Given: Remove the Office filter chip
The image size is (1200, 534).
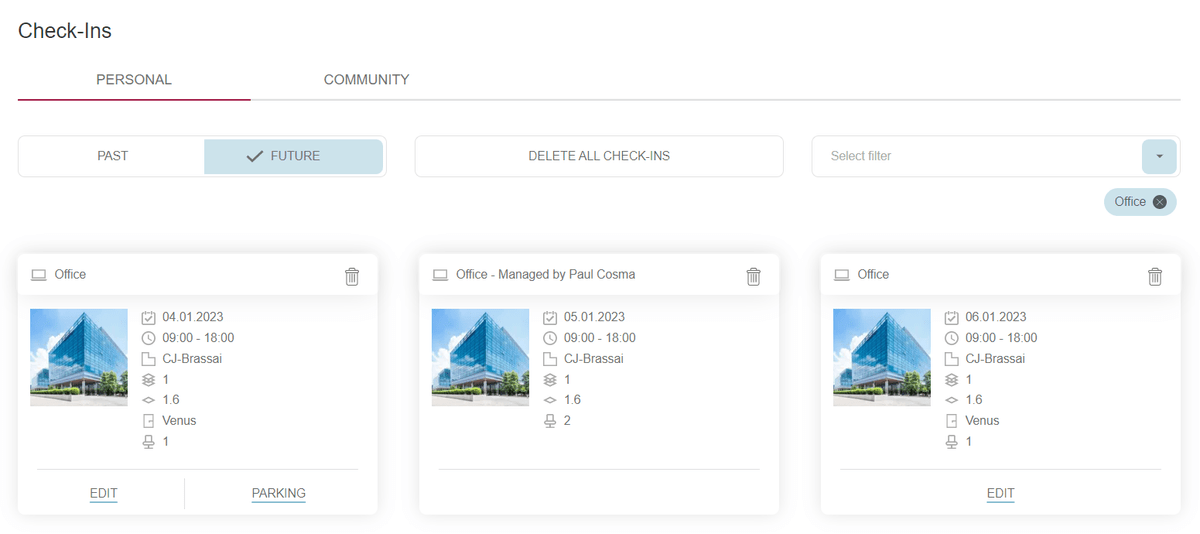Looking at the screenshot, I should (1159, 202).
